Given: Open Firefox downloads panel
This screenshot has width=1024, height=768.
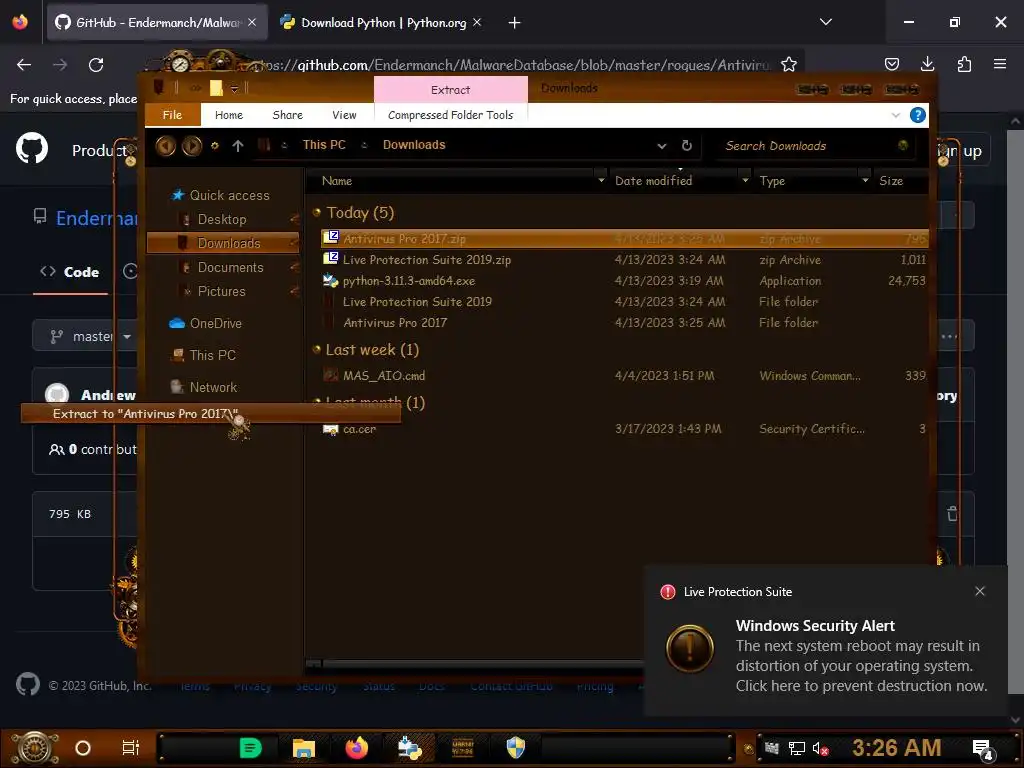Looking at the screenshot, I should pyautogui.click(x=927, y=64).
